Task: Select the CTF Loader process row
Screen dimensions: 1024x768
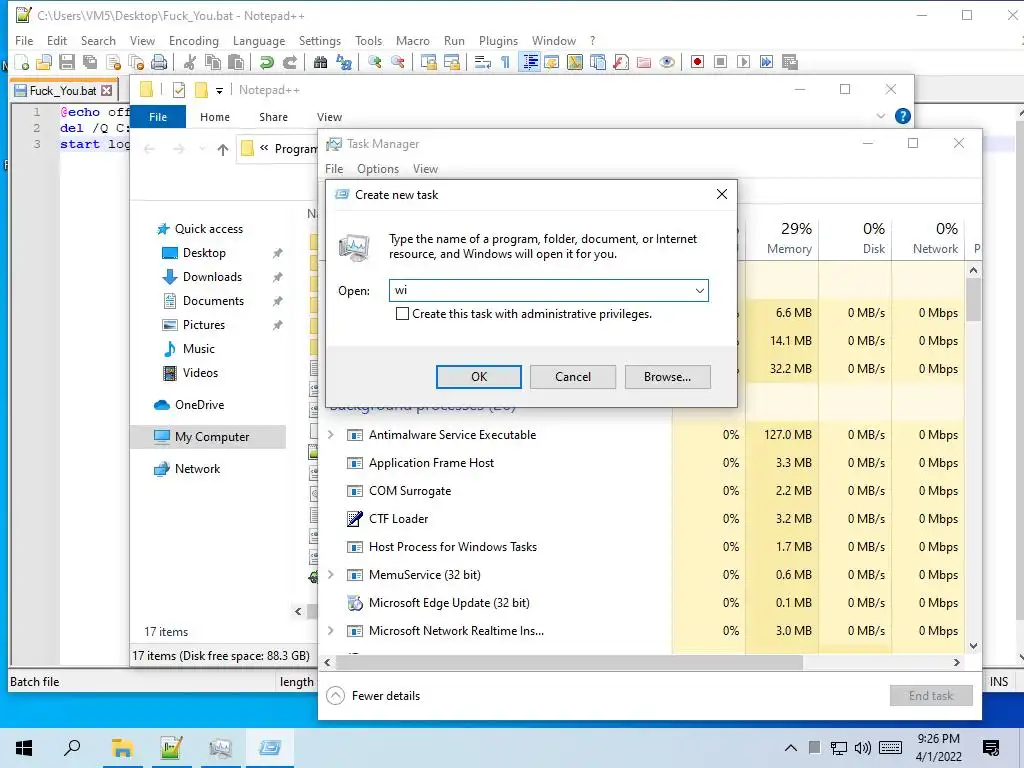Action: [500, 519]
